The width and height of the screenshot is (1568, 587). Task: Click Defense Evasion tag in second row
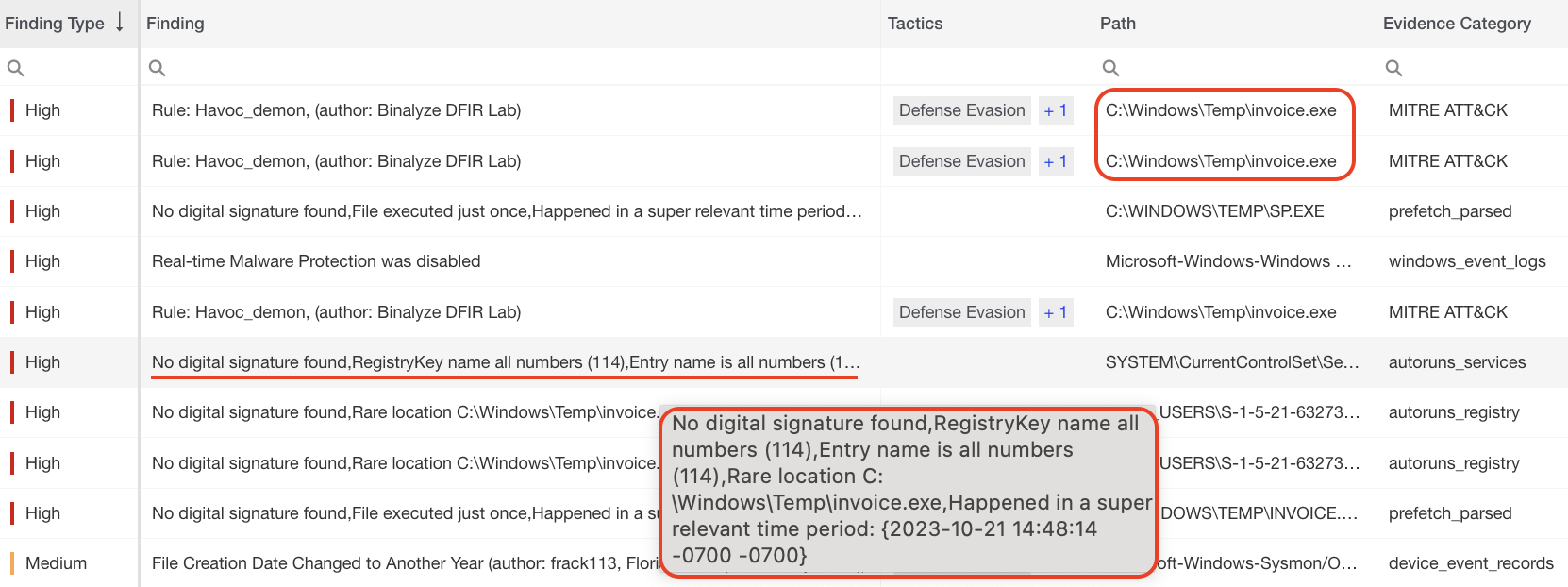(961, 161)
